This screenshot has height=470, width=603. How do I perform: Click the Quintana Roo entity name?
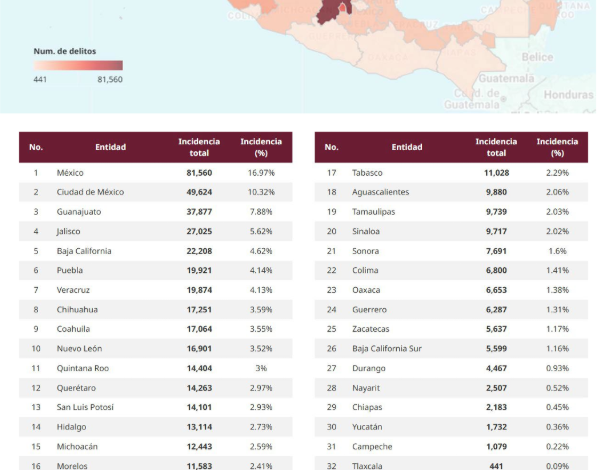pyautogui.click(x=83, y=368)
